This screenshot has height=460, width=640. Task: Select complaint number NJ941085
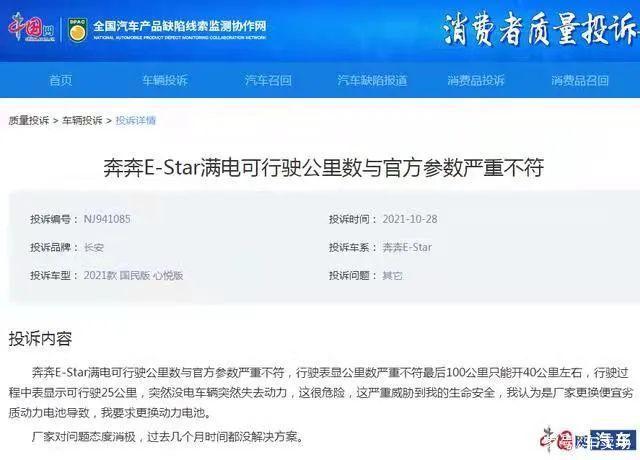pyautogui.click(x=107, y=219)
